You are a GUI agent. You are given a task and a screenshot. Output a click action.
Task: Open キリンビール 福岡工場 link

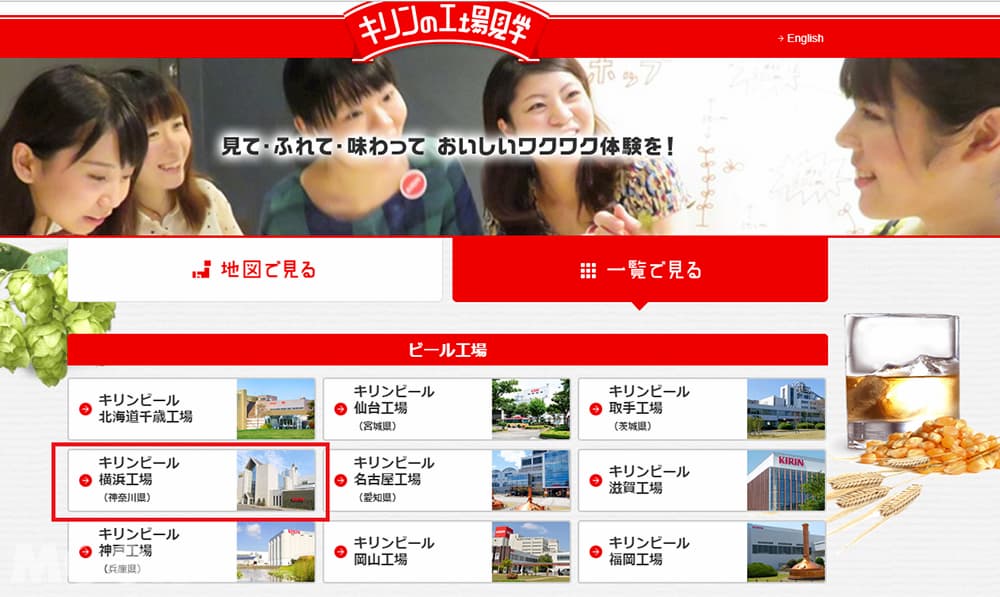click(x=702, y=552)
